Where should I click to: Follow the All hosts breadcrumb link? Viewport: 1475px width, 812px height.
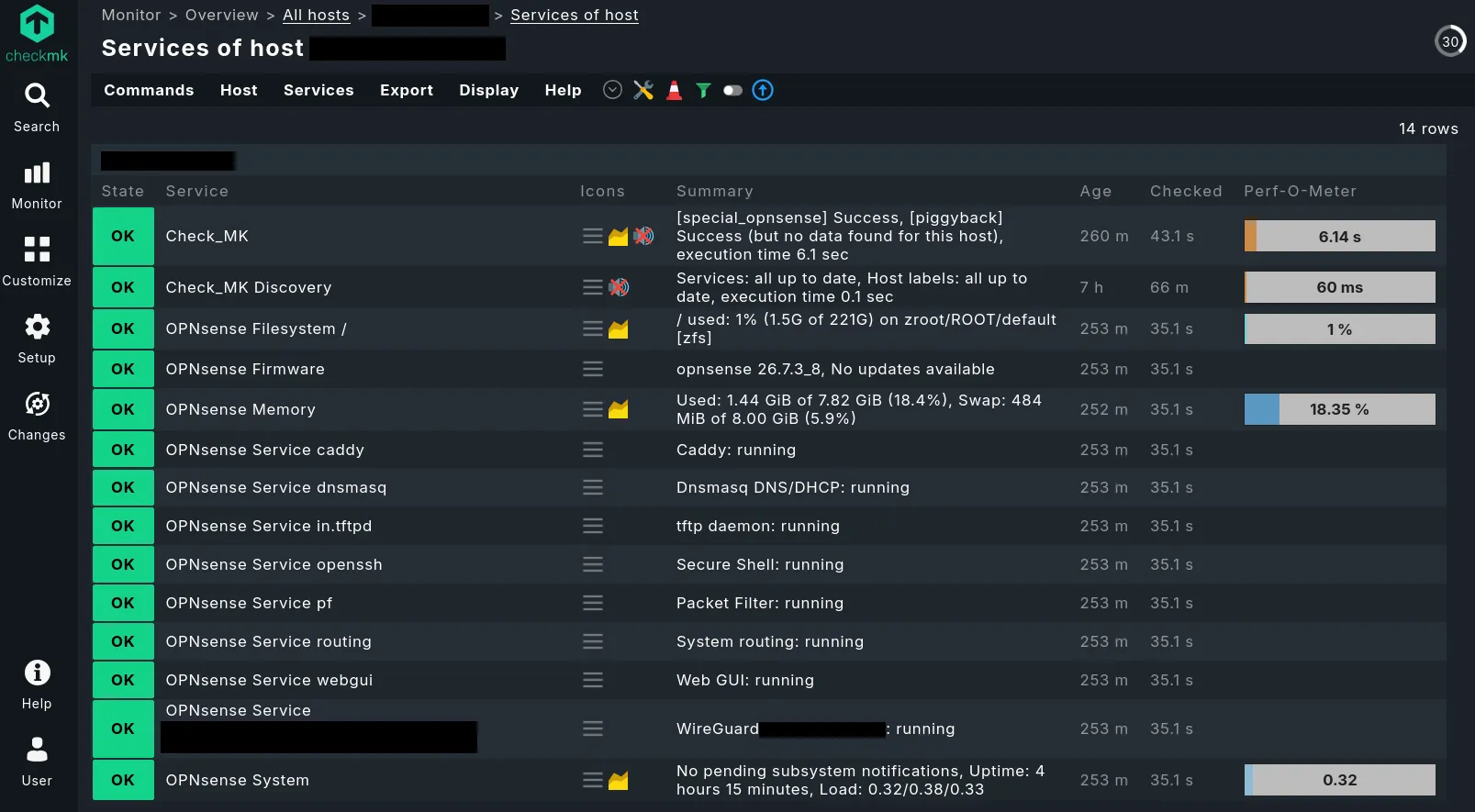(317, 15)
